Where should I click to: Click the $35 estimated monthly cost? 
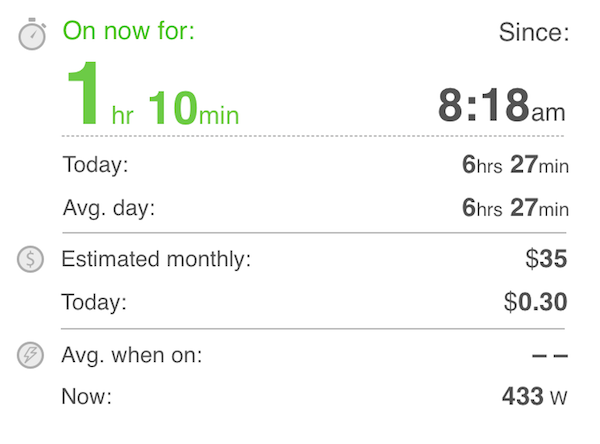pos(546,260)
